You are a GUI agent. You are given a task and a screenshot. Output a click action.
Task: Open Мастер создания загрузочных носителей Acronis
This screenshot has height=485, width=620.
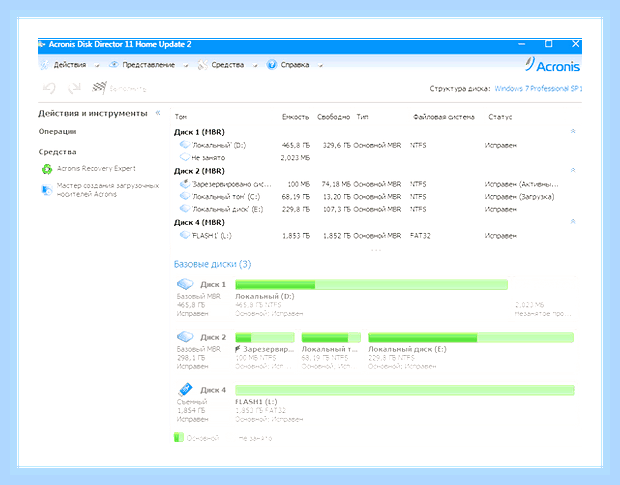(x=108, y=190)
